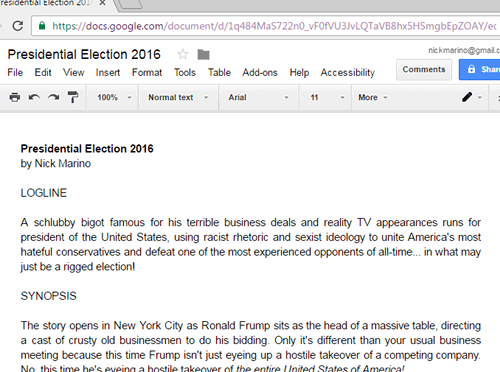Viewport: 500px width, 372px height.
Task: Redo with the forward arrow icon
Action: (53, 97)
